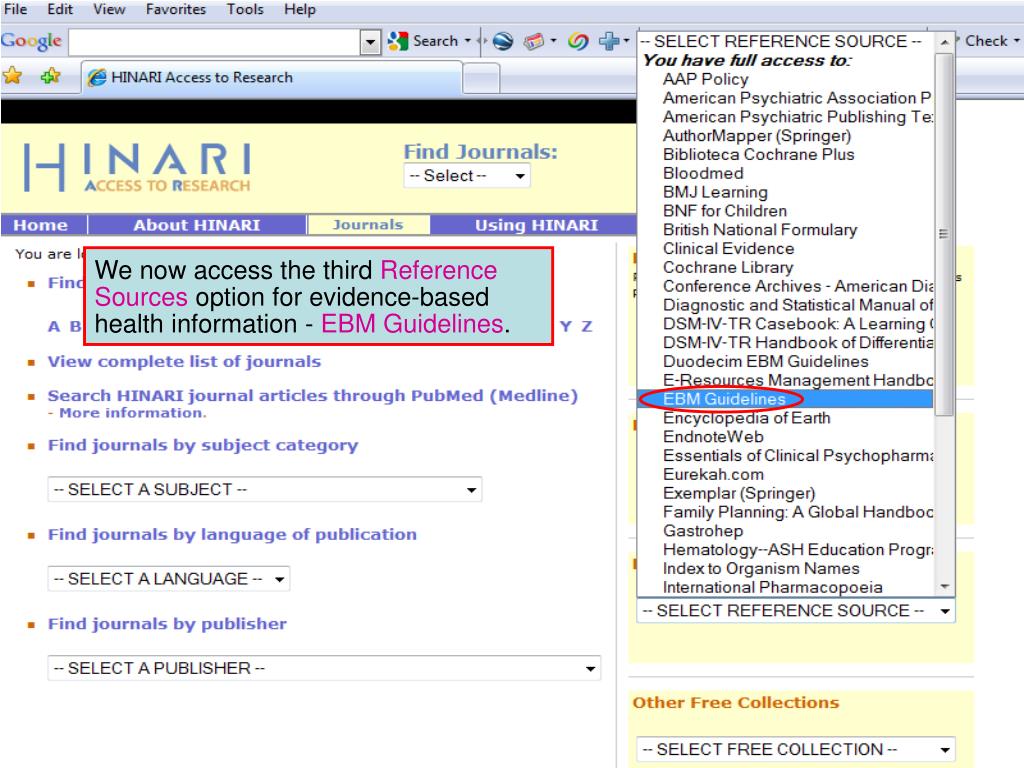The width and height of the screenshot is (1024, 768).
Task: Click the Favorites star icon
Action: (12, 76)
